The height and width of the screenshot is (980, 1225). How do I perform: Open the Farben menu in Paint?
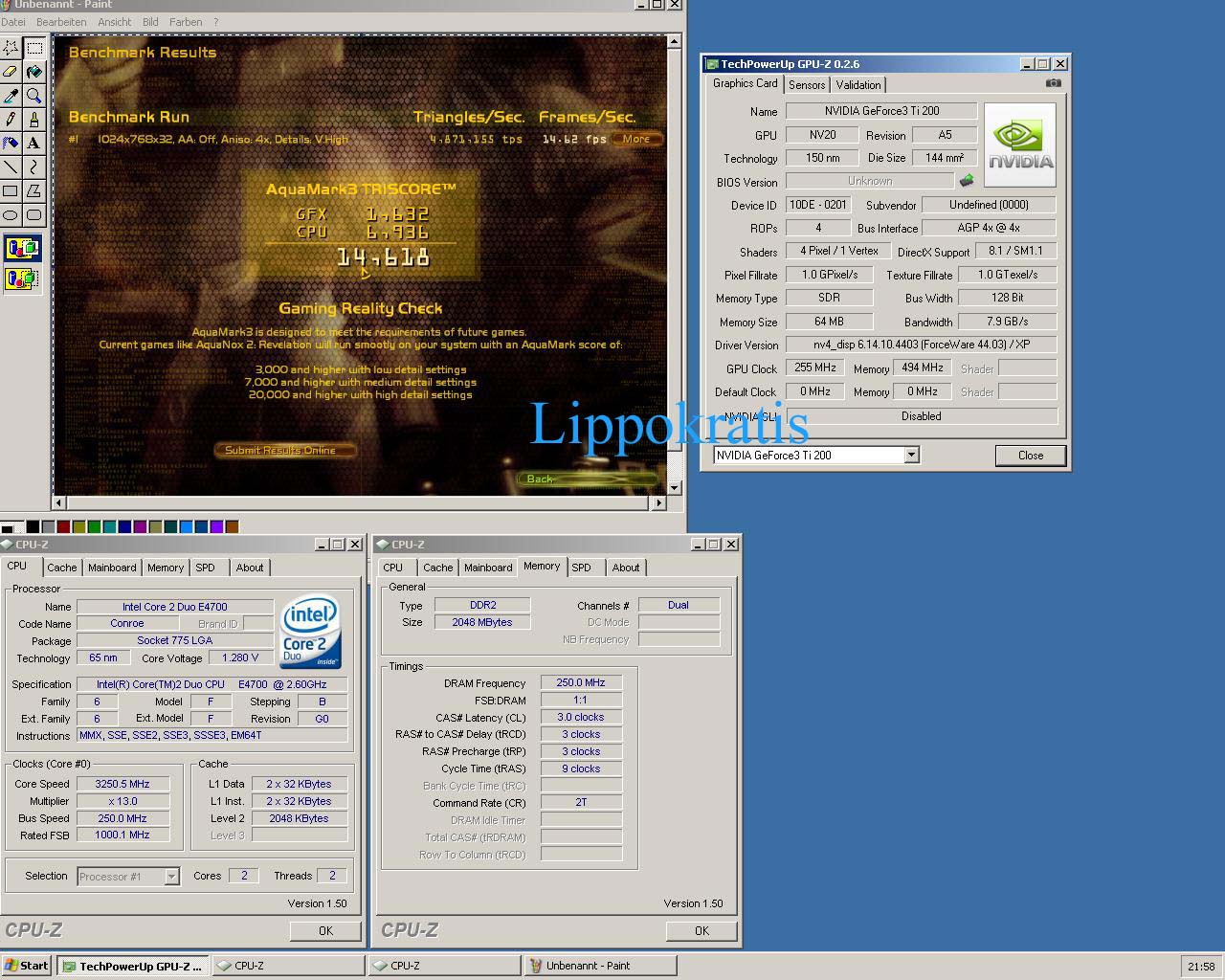point(186,22)
